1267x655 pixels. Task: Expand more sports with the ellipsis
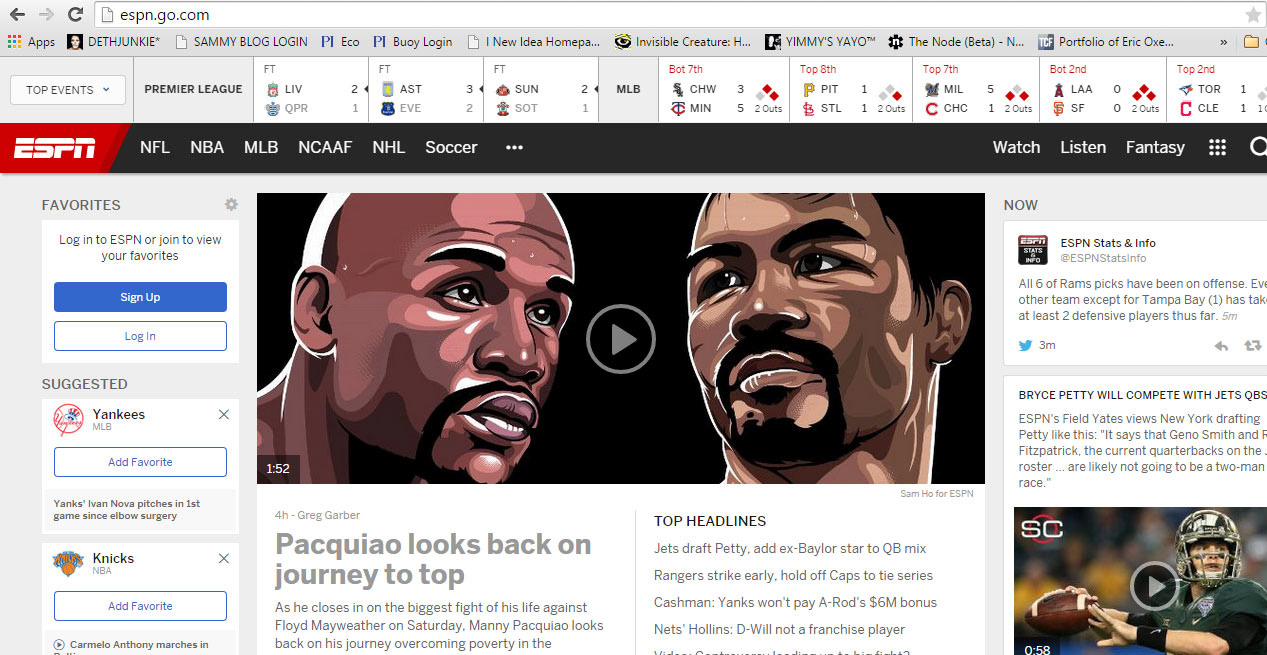pos(514,147)
